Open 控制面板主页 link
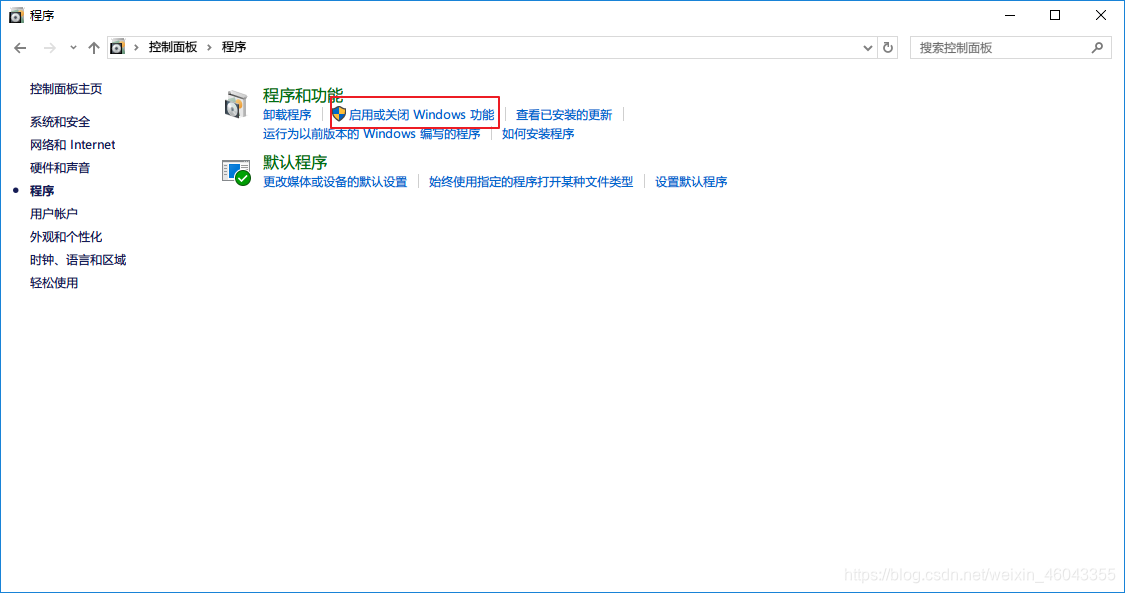Screen dimensions: 1125x593 tap(66, 89)
